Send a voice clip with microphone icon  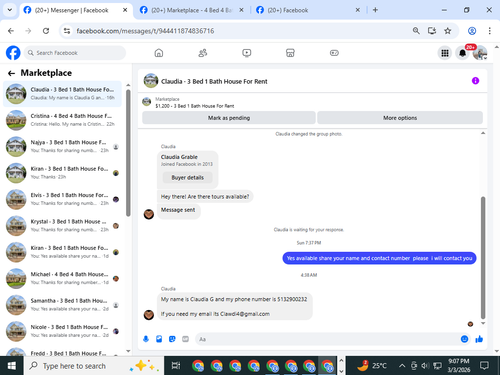[x=146, y=339]
